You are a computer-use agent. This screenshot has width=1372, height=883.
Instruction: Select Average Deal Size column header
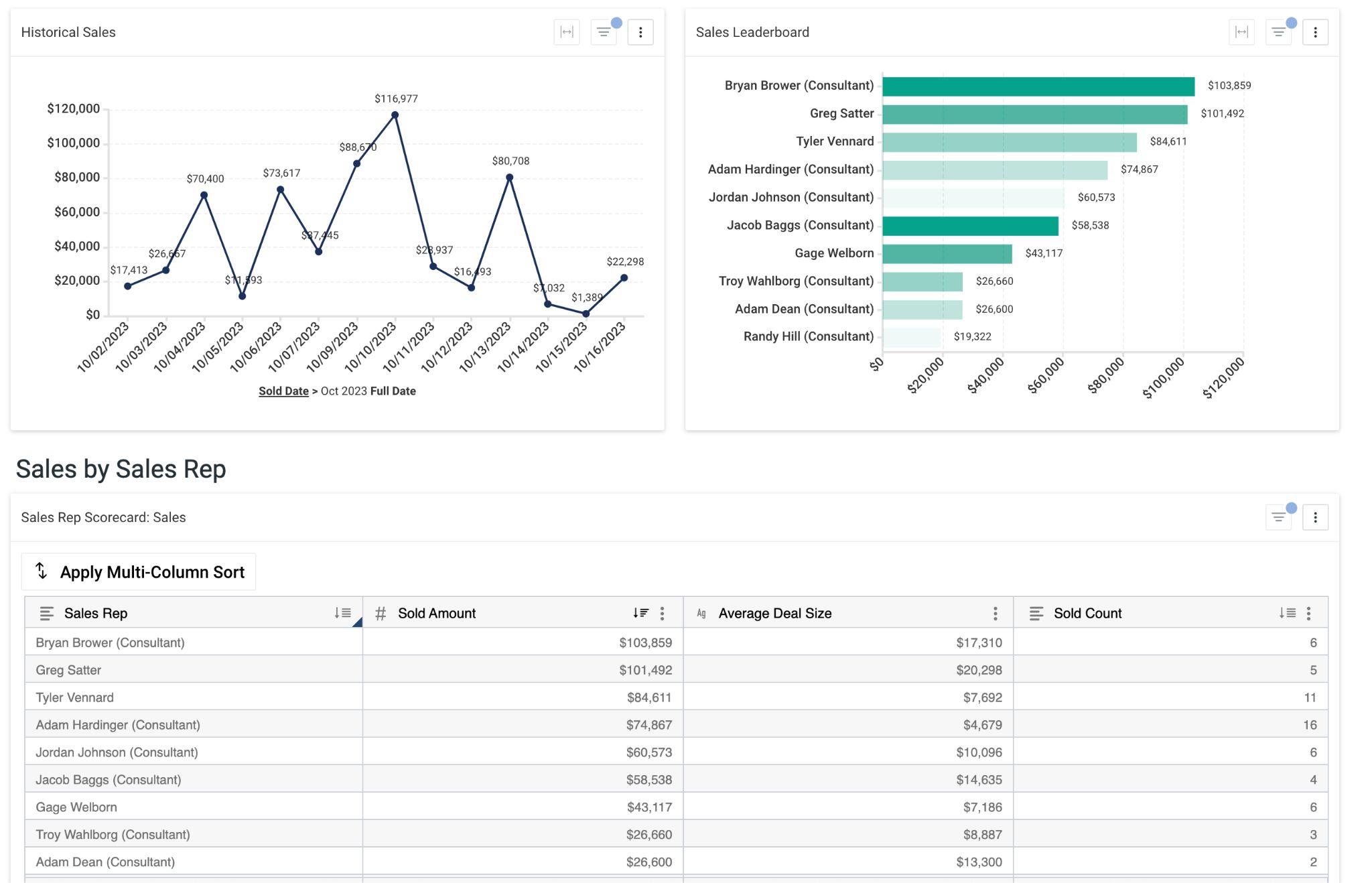[774, 613]
